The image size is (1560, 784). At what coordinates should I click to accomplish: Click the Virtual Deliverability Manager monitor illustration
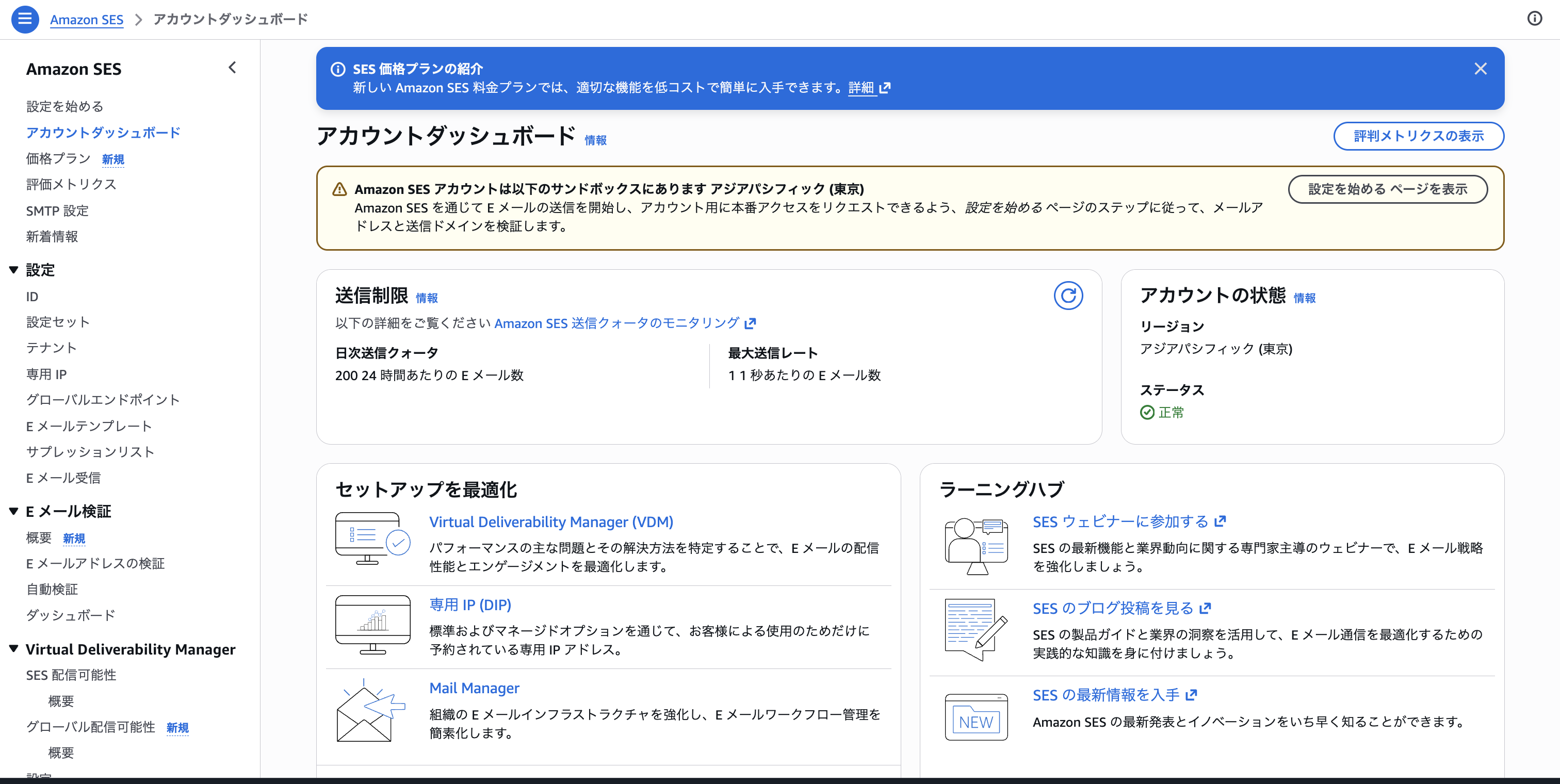tap(372, 538)
